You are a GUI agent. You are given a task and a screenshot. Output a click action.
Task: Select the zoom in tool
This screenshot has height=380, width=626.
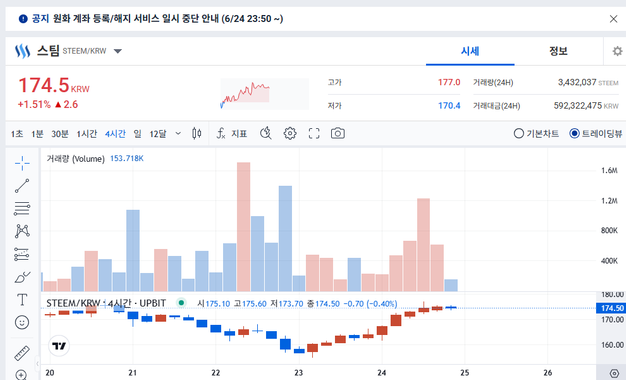coord(21,375)
